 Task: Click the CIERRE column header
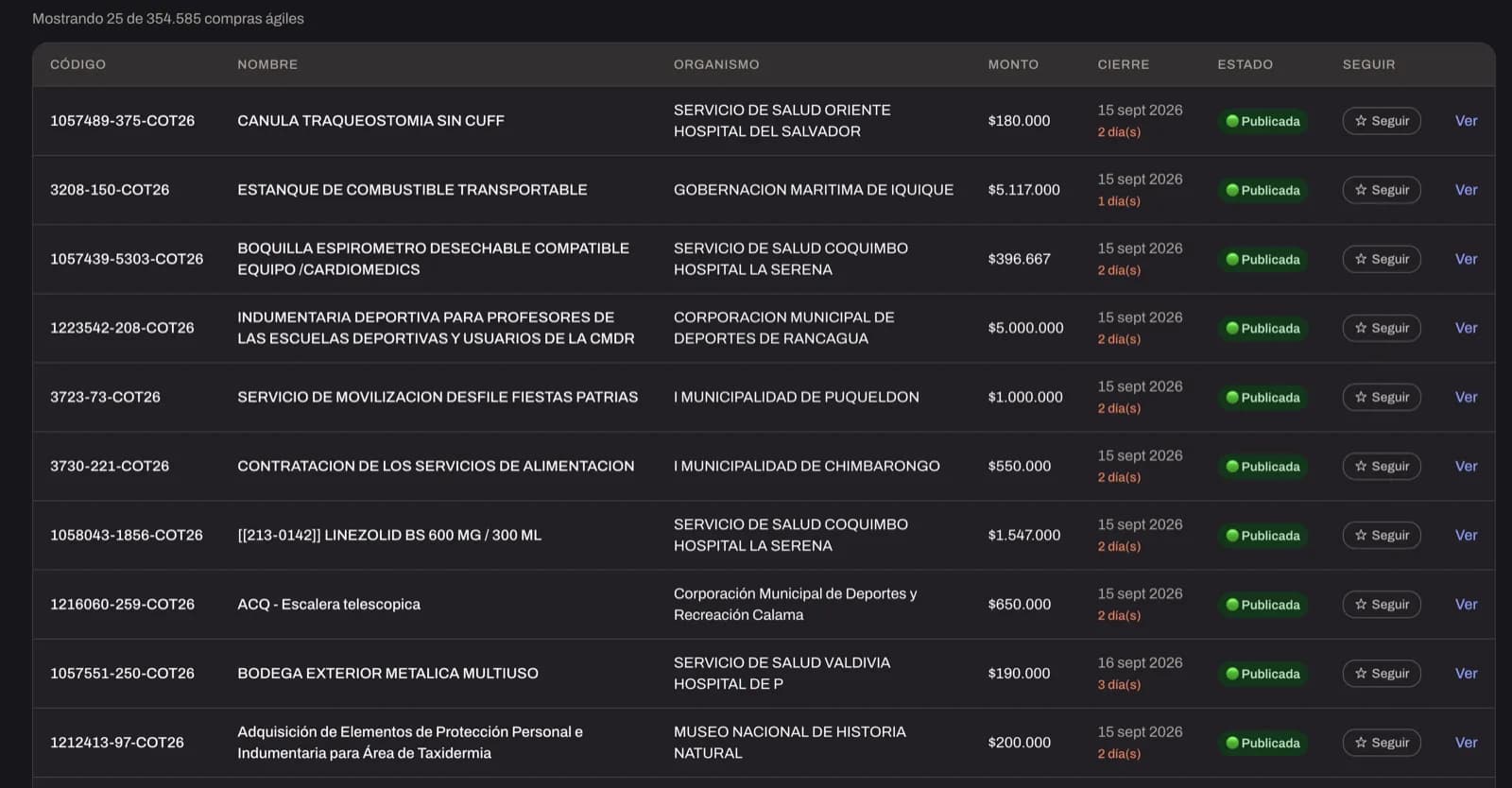pos(1124,64)
